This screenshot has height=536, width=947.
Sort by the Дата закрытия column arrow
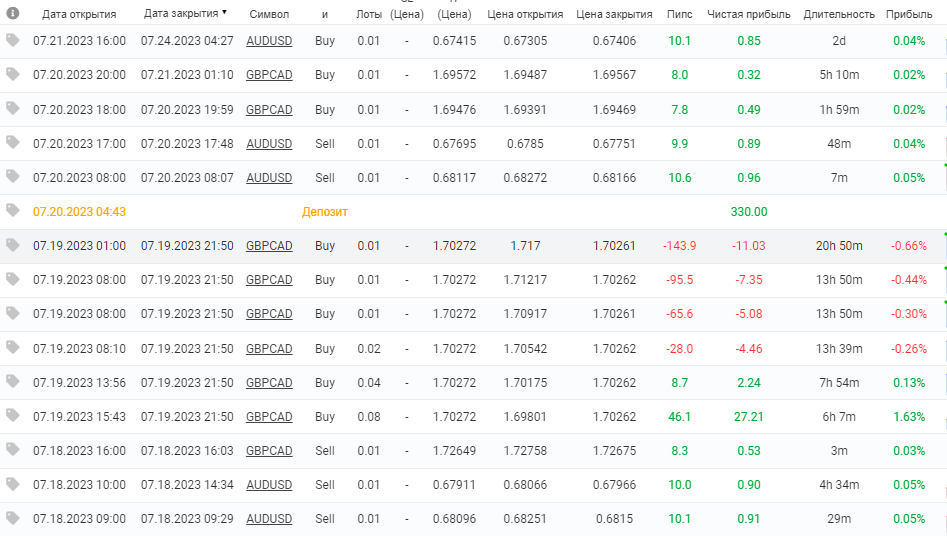click(x=224, y=13)
